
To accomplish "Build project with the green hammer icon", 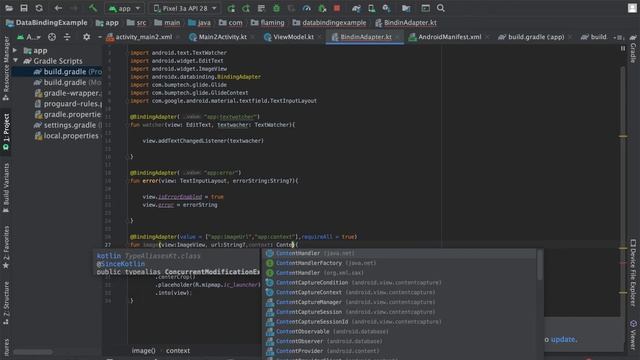I will pyautogui.click(x=93, y=8).
